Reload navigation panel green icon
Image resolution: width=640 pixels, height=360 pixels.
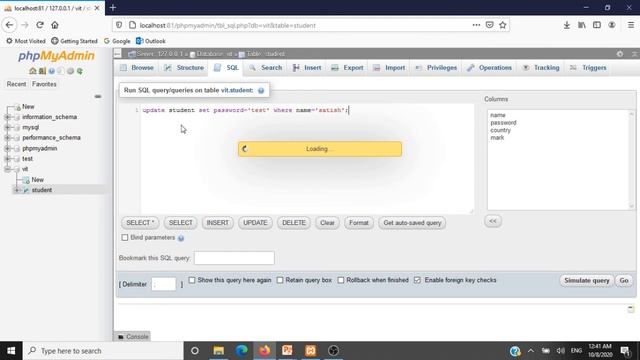coord(80,71)
